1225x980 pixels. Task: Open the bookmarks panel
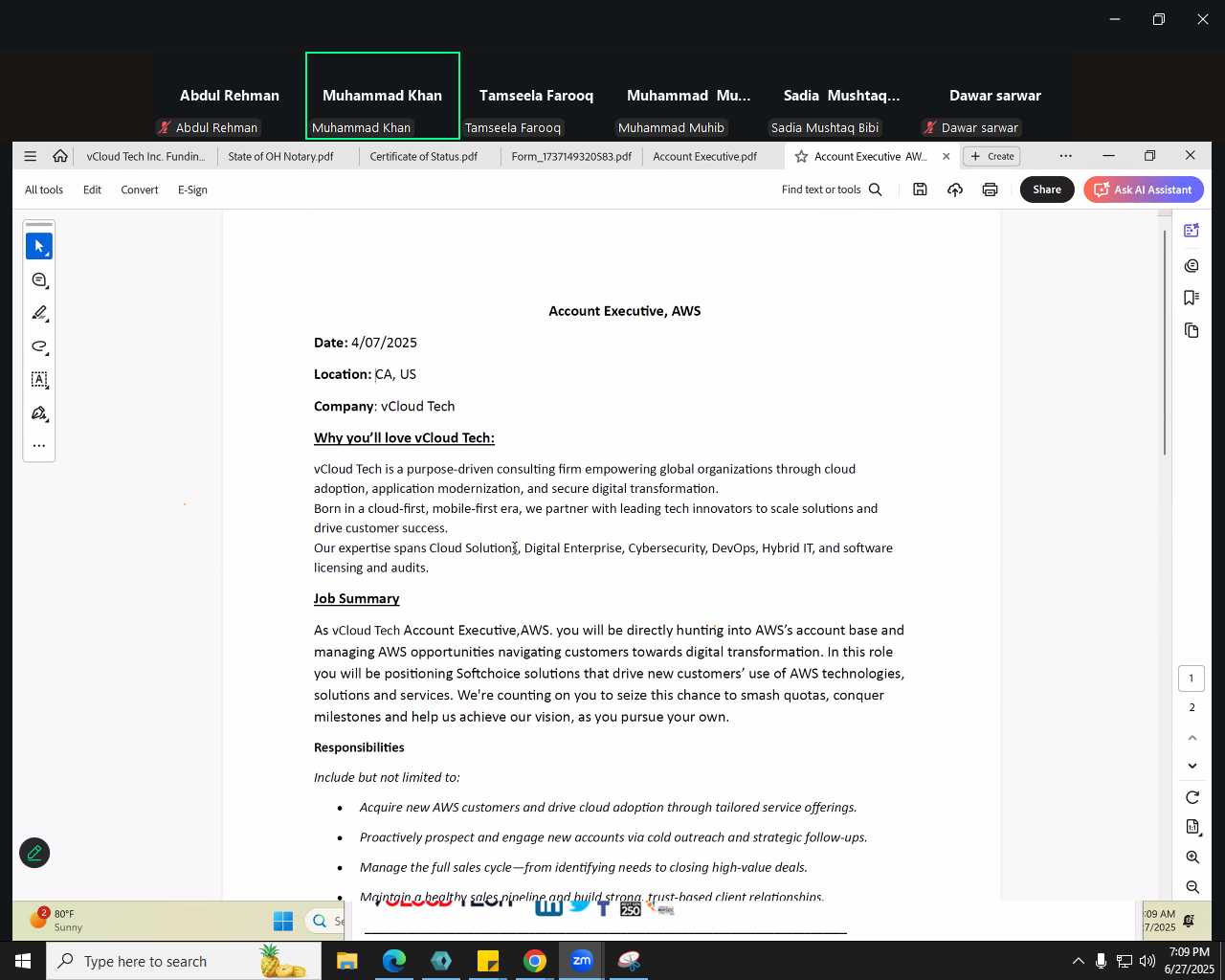1192,298
